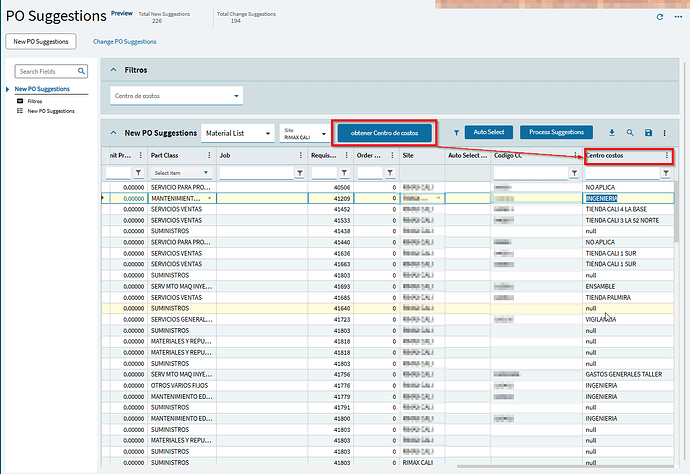
Task: Switch to the Change PO Suggestions tab
Action: click(x=124, y=42)
